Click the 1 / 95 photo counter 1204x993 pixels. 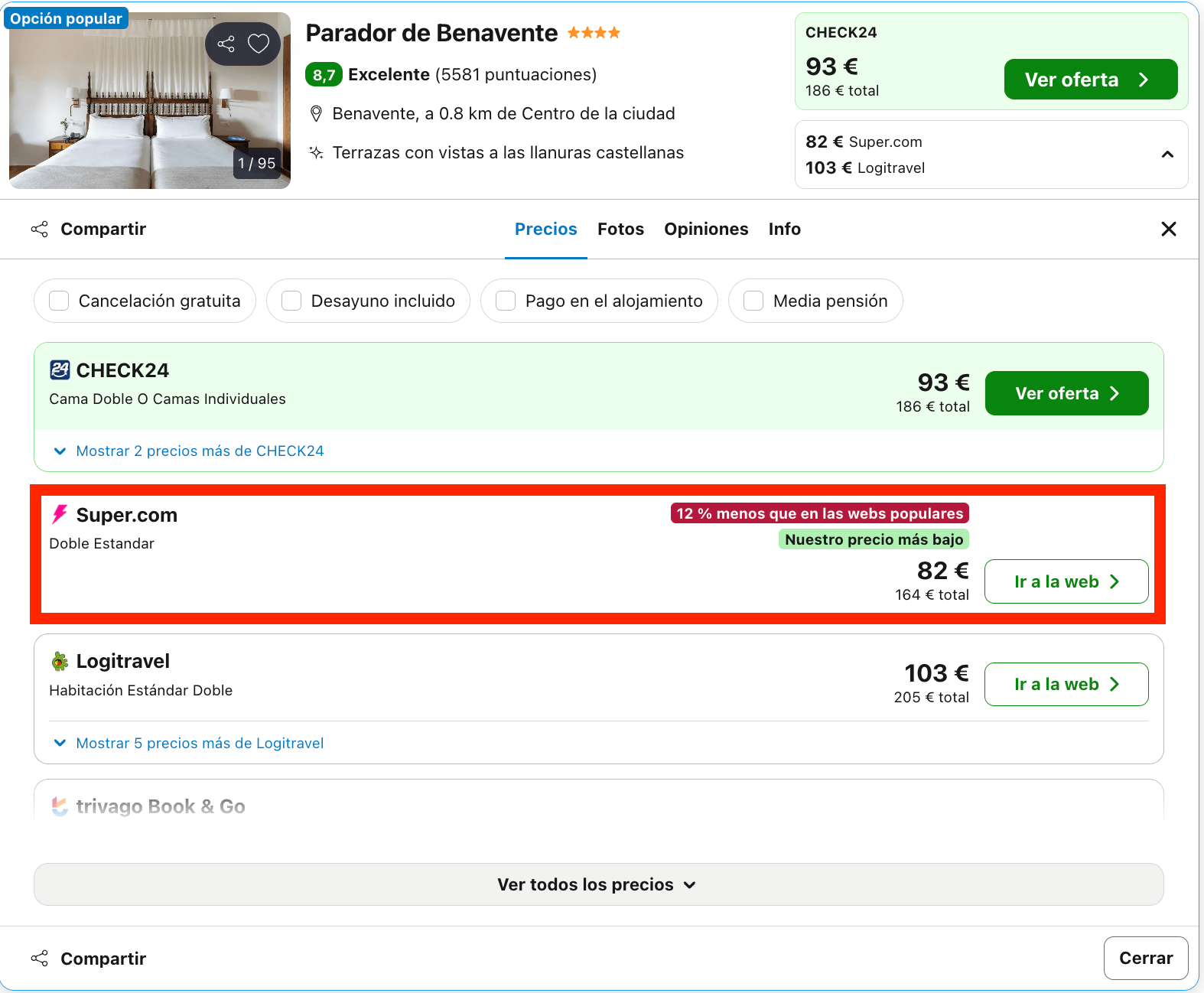(x=256, y=163)
